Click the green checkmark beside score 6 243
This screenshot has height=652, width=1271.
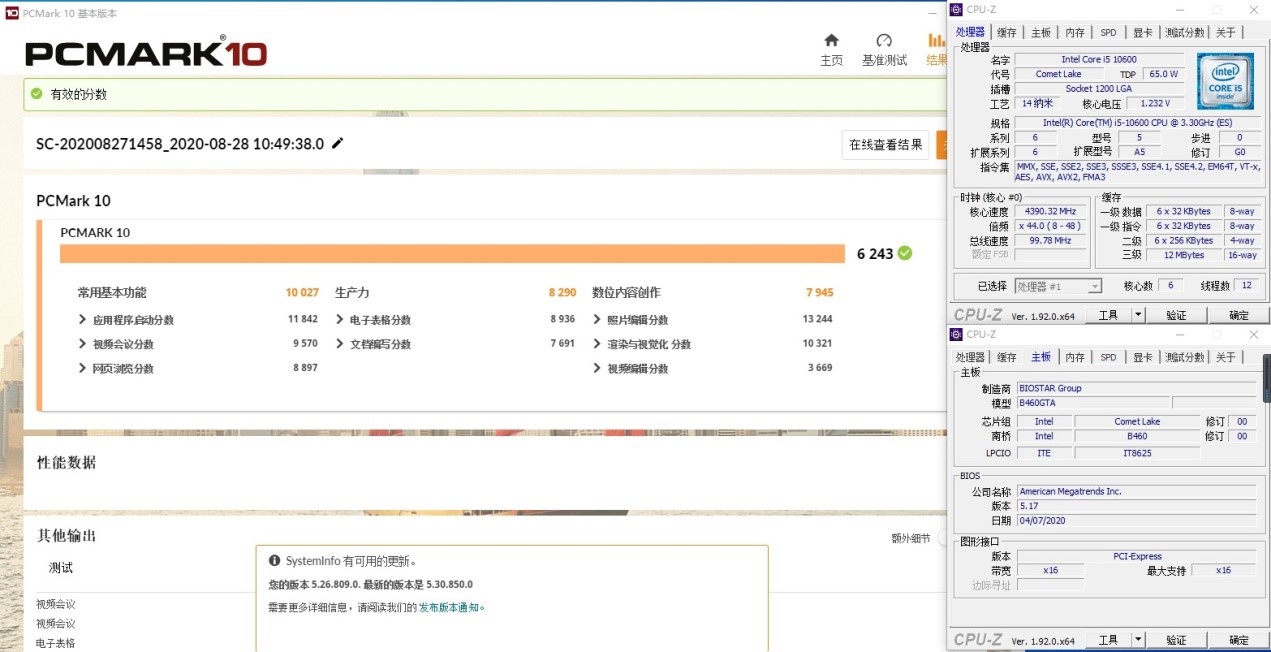click(905, 253)
